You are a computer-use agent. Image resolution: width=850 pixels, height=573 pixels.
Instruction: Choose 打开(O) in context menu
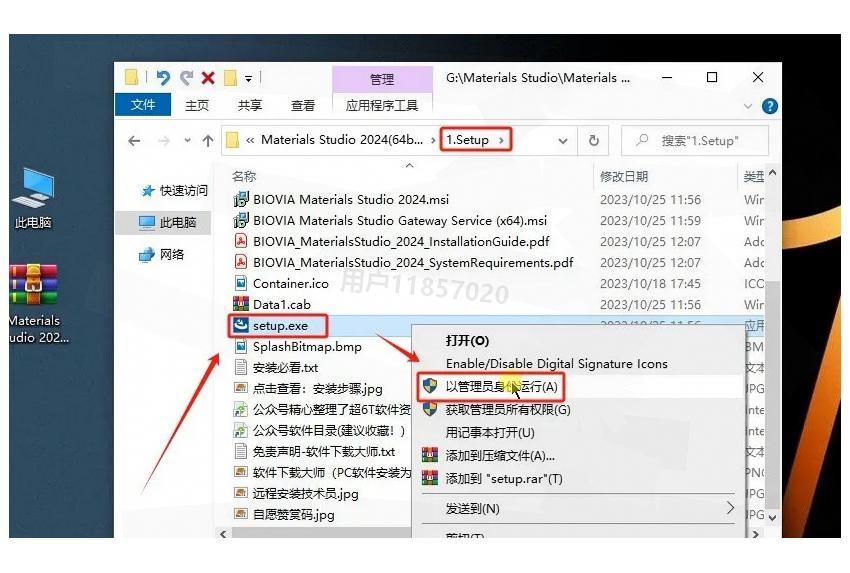click(x=467, y=341)
